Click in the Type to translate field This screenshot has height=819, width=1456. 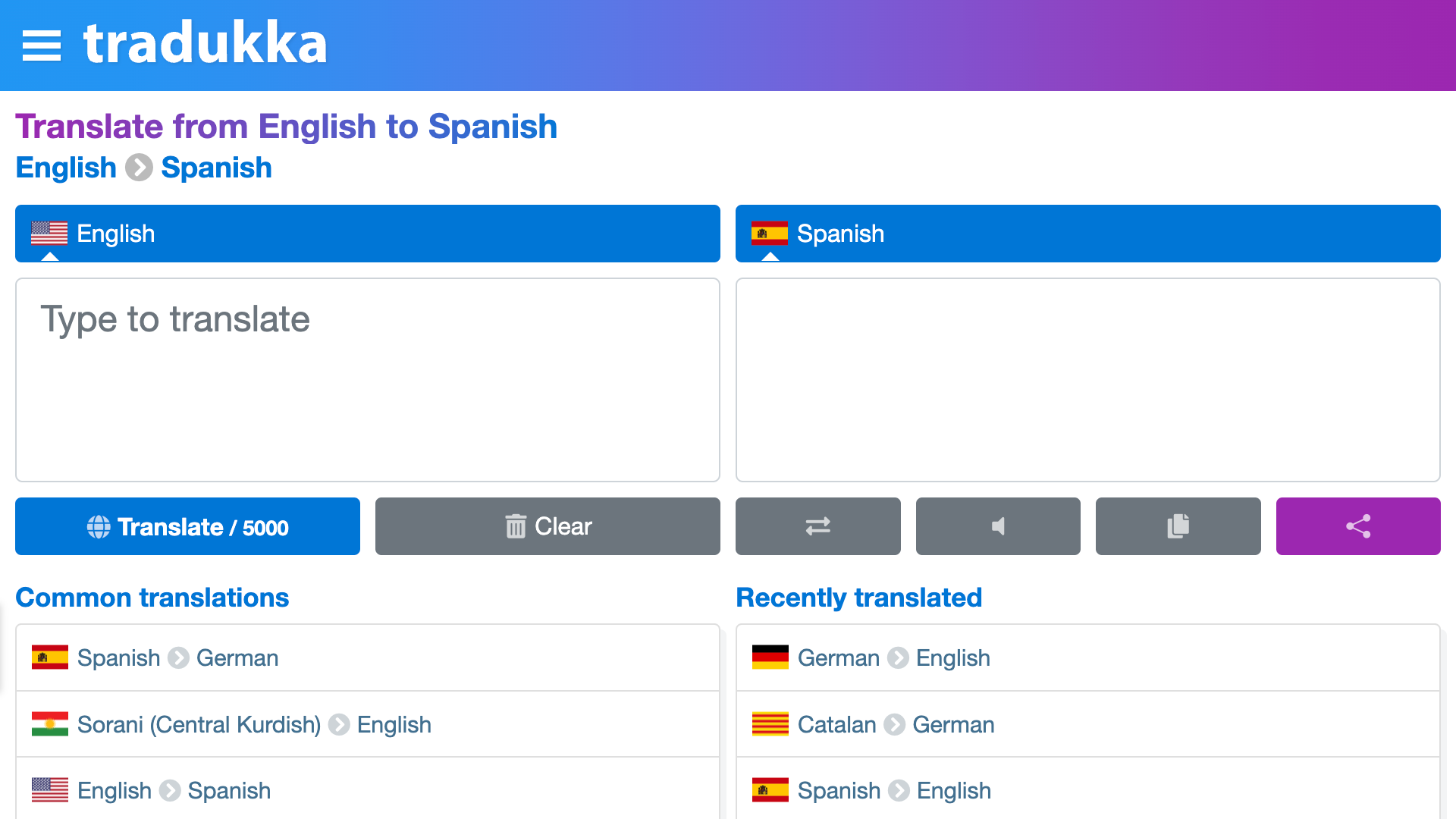point(368,380)
